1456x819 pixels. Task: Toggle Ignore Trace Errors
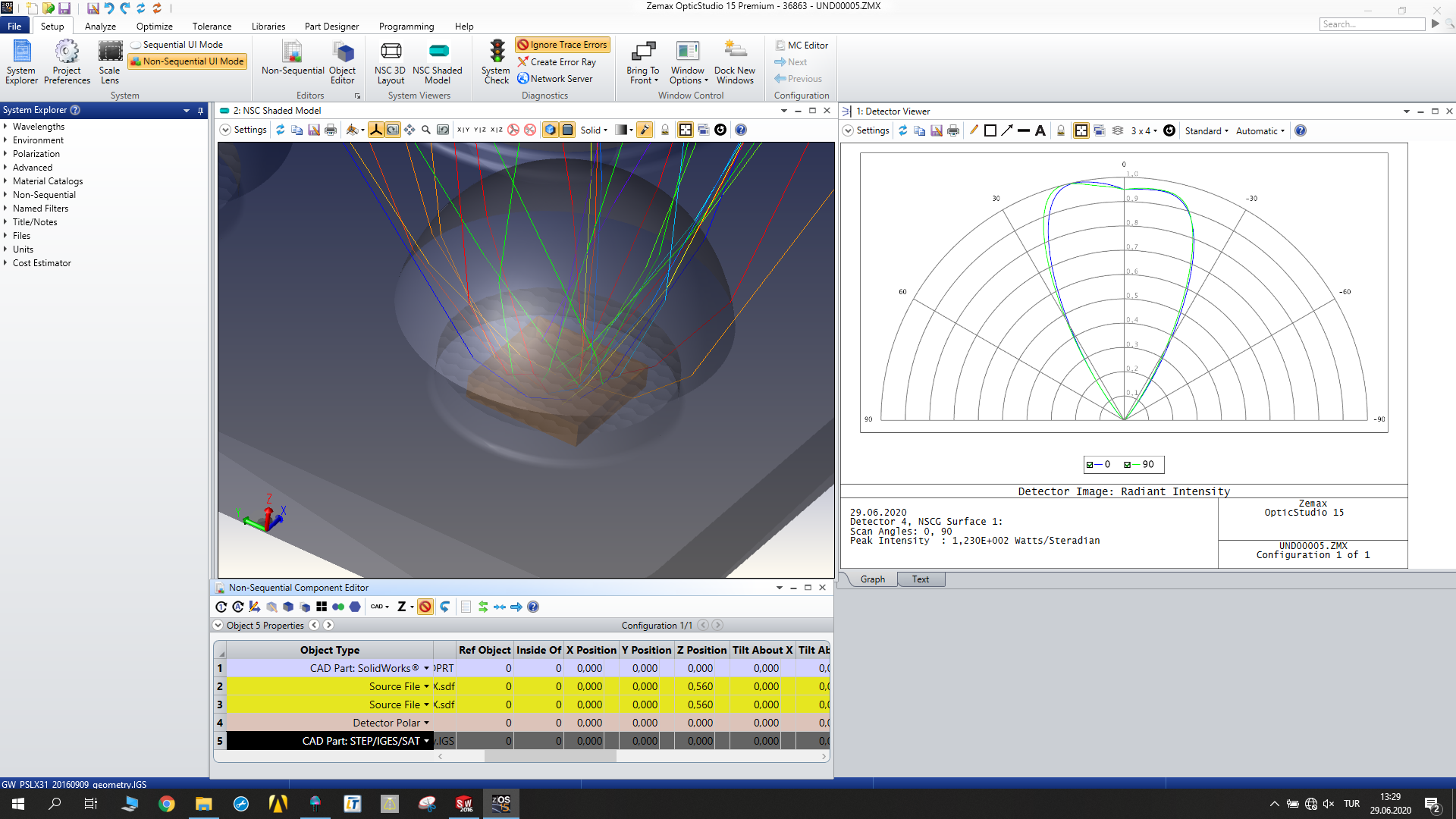(x=563, y=45)
